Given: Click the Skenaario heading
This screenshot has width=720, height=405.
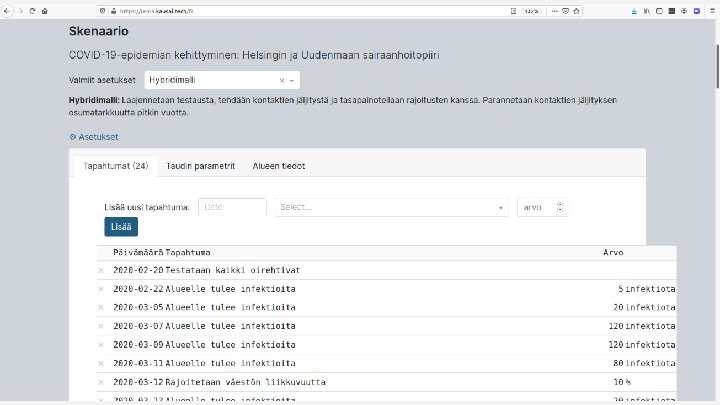Looking at the screenshot, I should [x=99, y=31].
